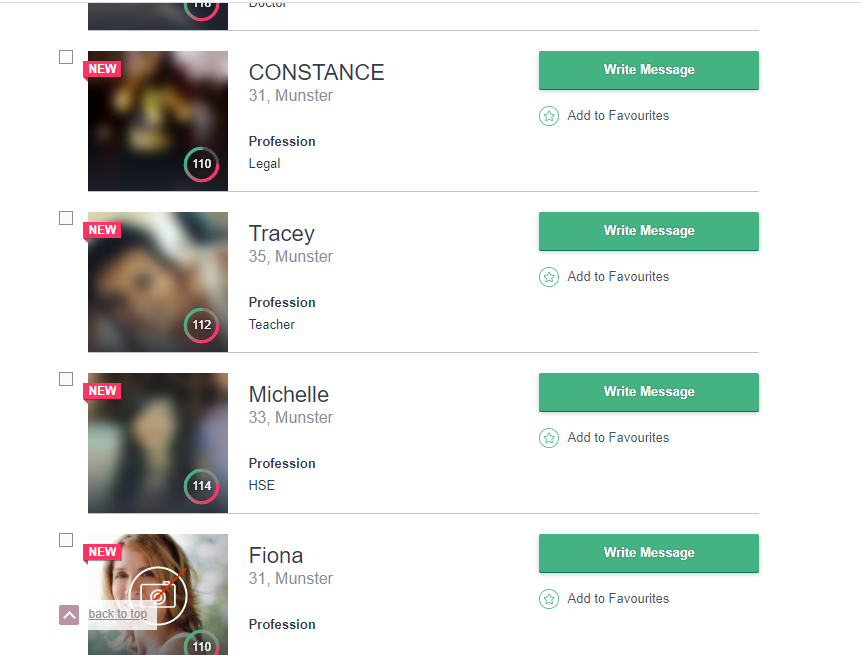Viewport: 861px width, 655px height.
Task: Write Message to Tracey
Action: pos(648,231)
